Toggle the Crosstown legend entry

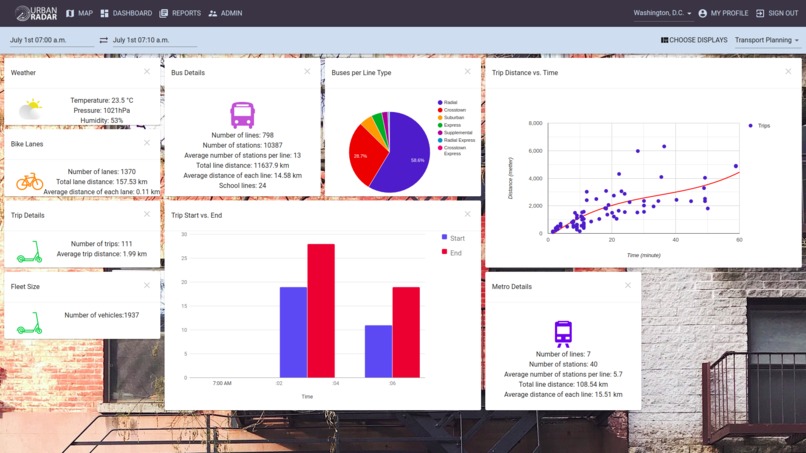(451, 110)
